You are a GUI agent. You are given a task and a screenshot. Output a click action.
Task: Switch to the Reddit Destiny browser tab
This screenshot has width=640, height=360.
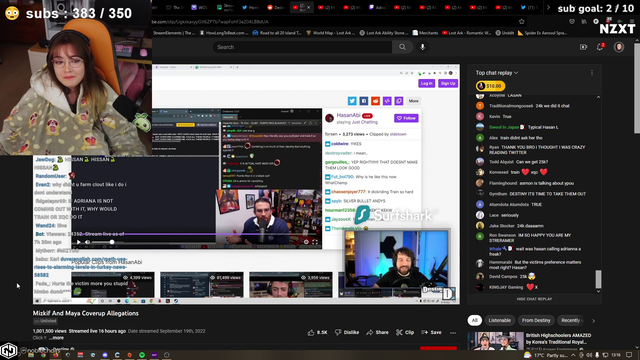point(276,7)
